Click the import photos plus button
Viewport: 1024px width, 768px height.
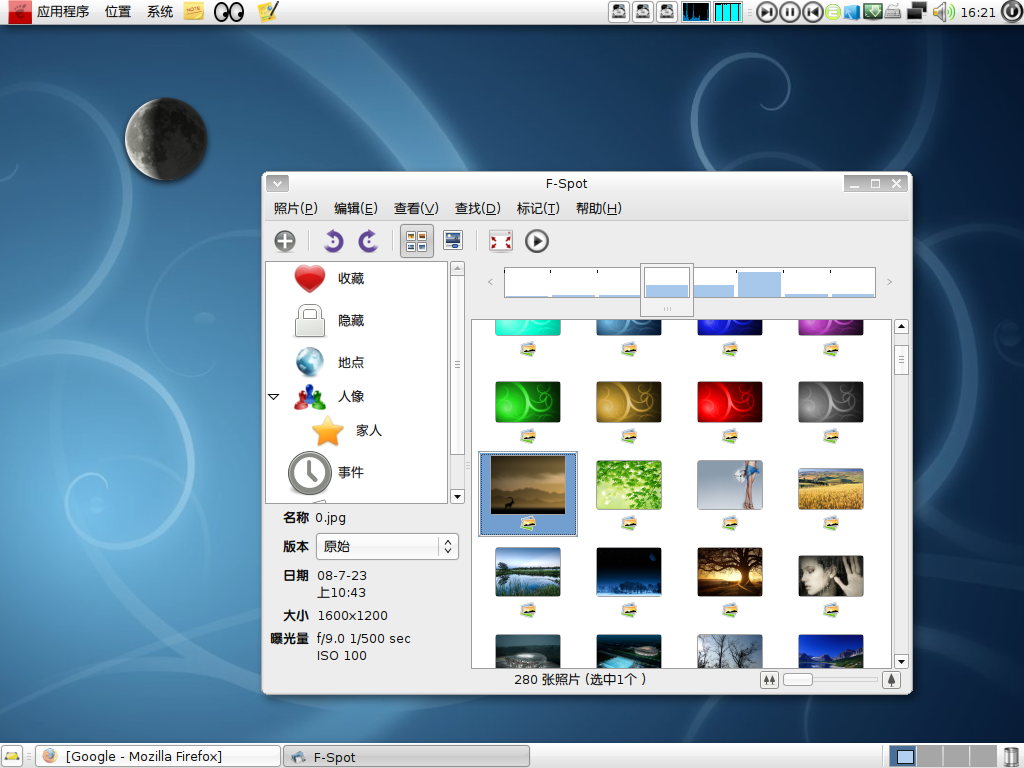coord(285,241)
